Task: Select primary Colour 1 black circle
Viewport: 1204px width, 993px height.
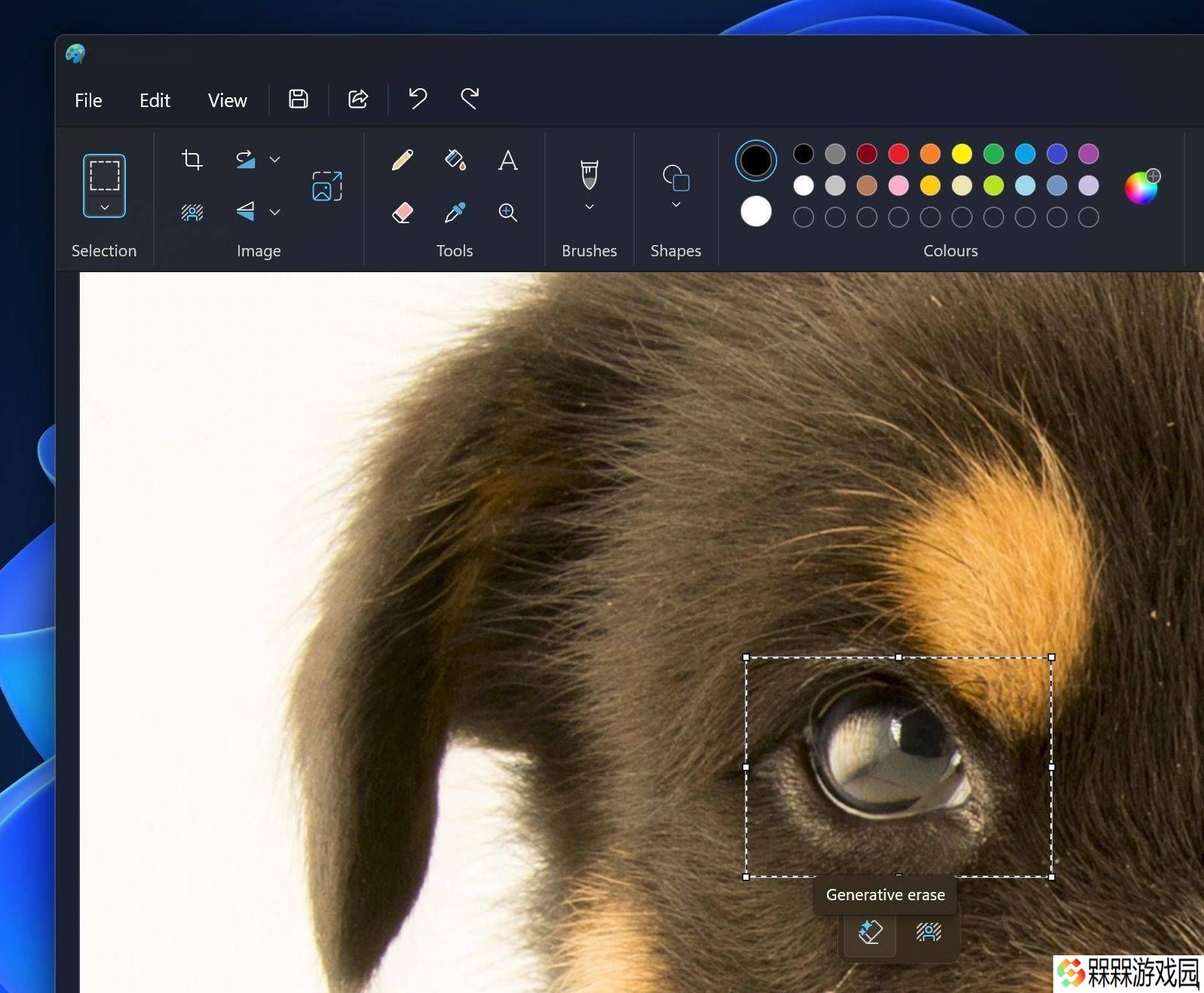Action: [x=756, y=161]
